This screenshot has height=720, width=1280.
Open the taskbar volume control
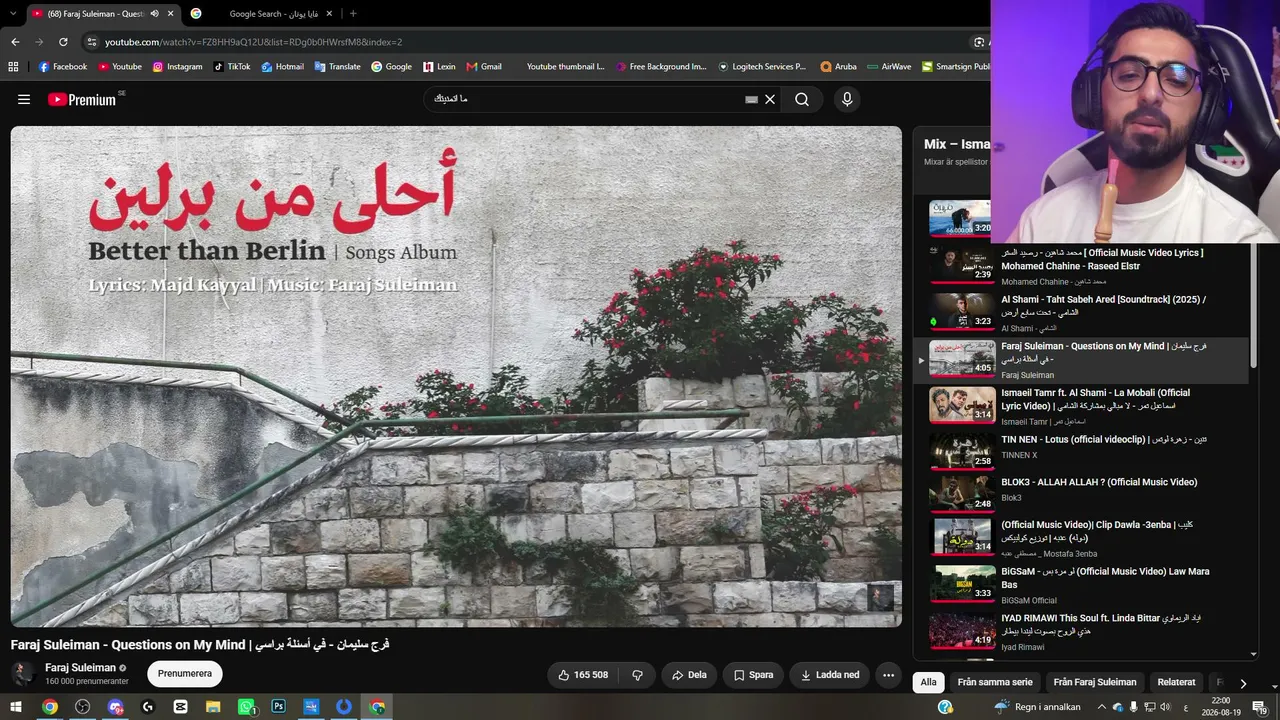[x=1165, y=707]
